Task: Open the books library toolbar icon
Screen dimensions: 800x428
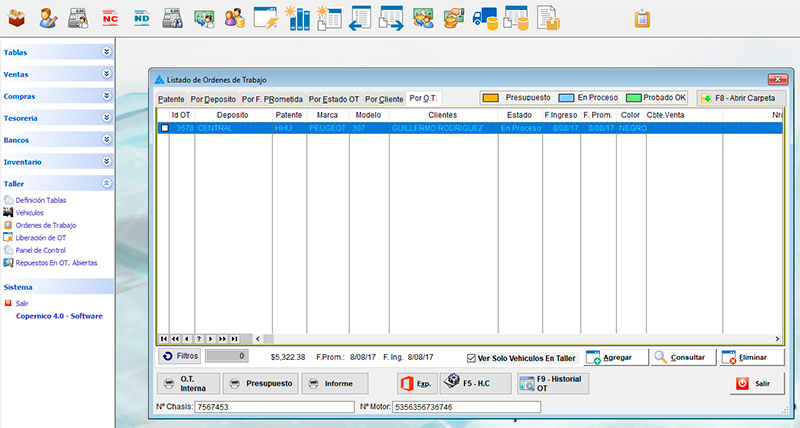Action: point(297,17)
